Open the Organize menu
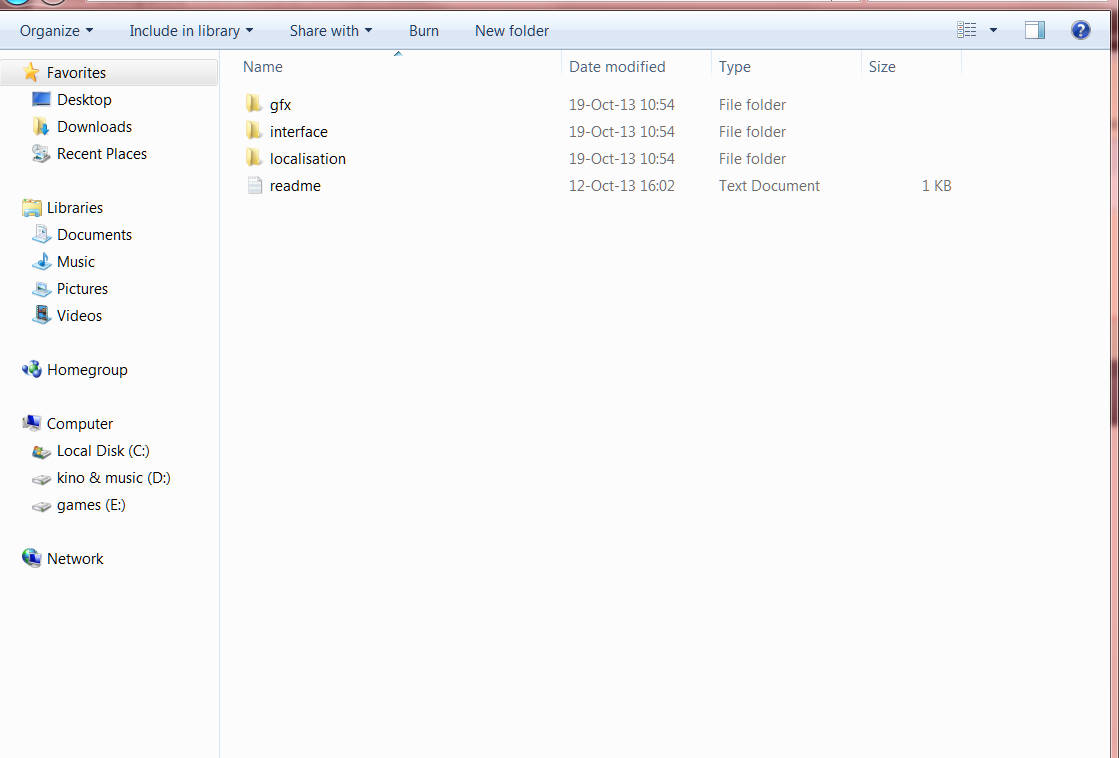 point(56,31)
